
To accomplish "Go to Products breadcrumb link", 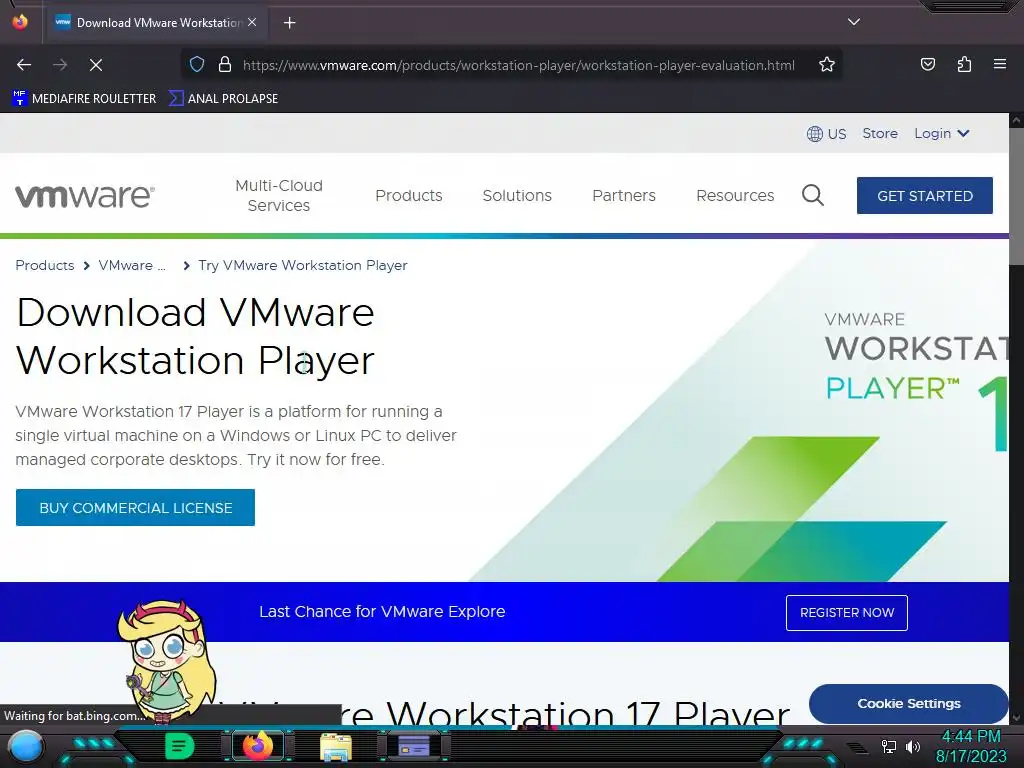I will click(x=44, y=265).
